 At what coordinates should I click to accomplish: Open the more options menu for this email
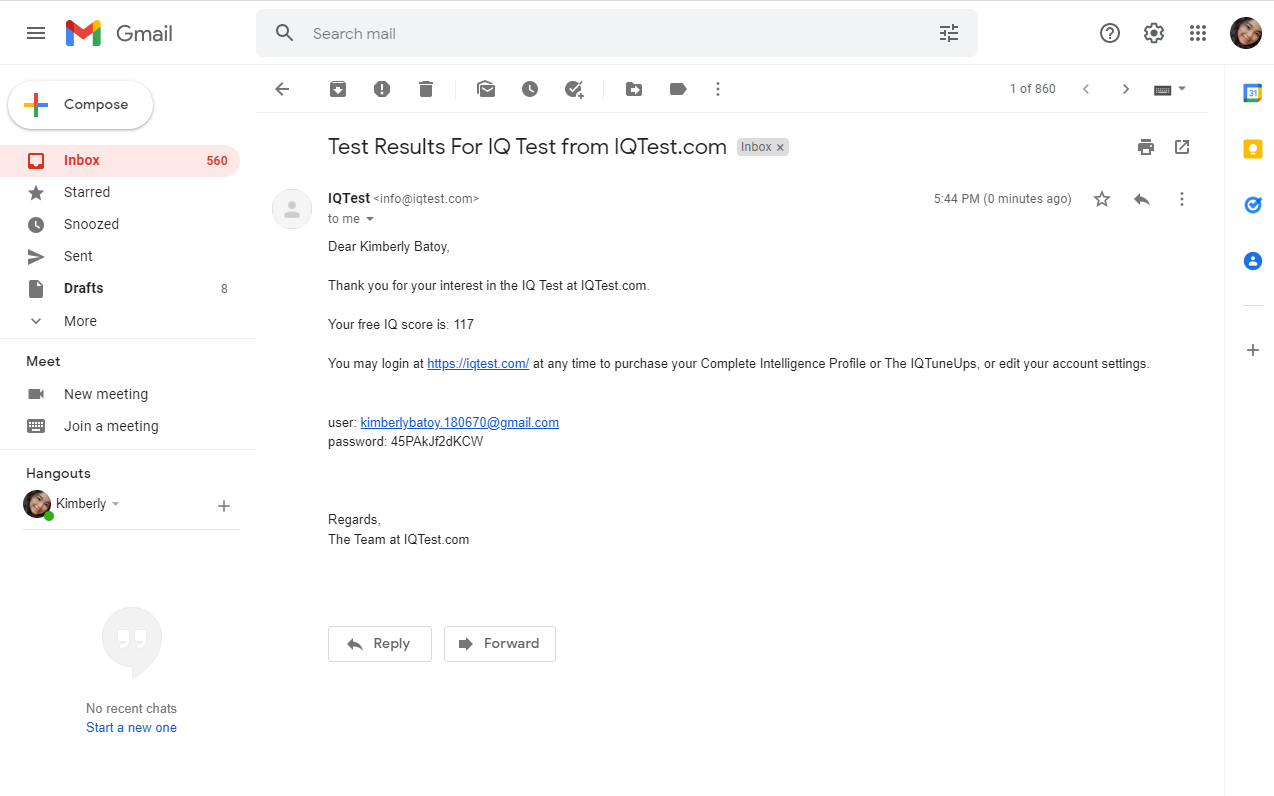pyautogui.click(x=1182, y=199)
